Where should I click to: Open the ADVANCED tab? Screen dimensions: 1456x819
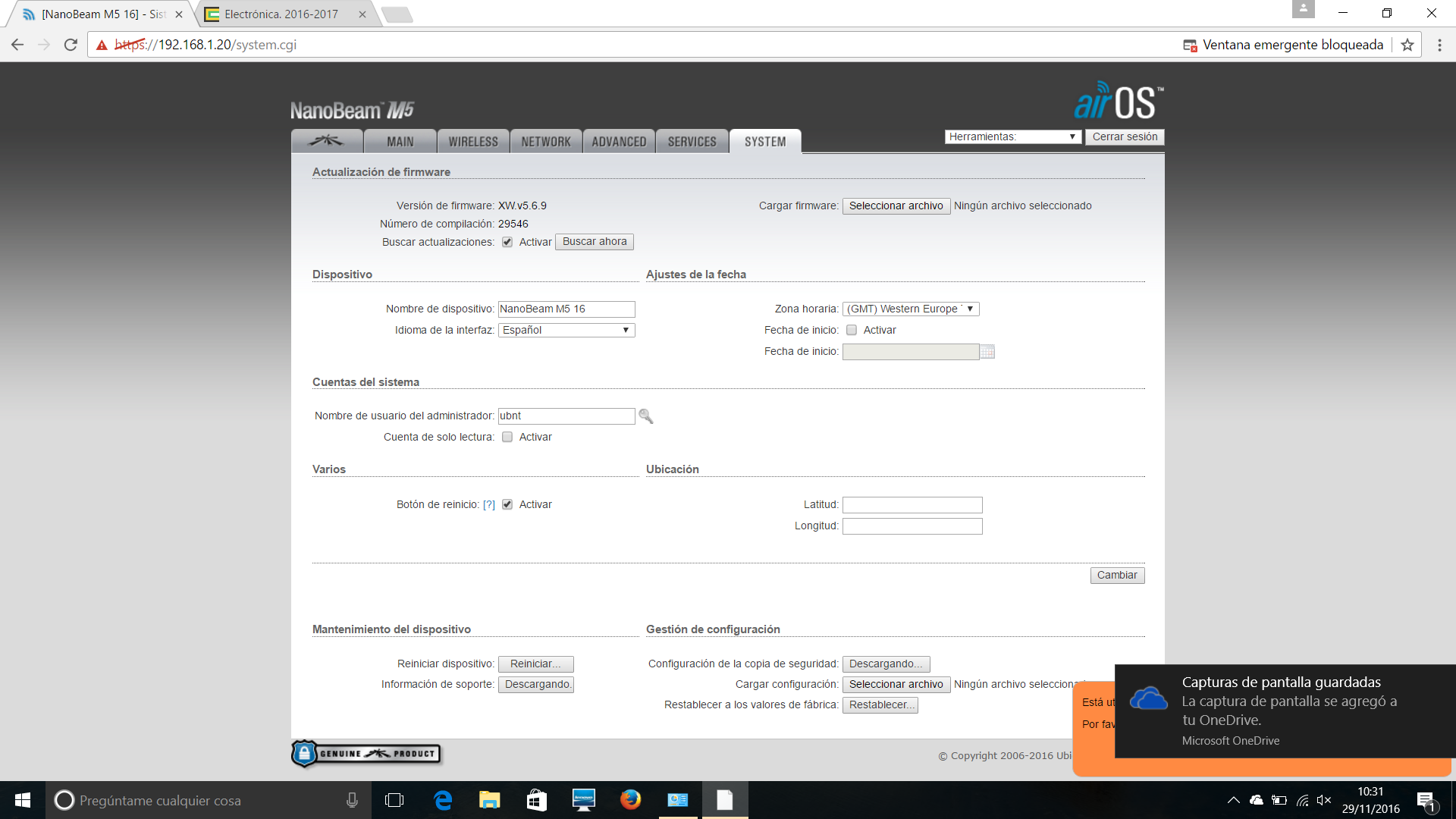(619, 141)
